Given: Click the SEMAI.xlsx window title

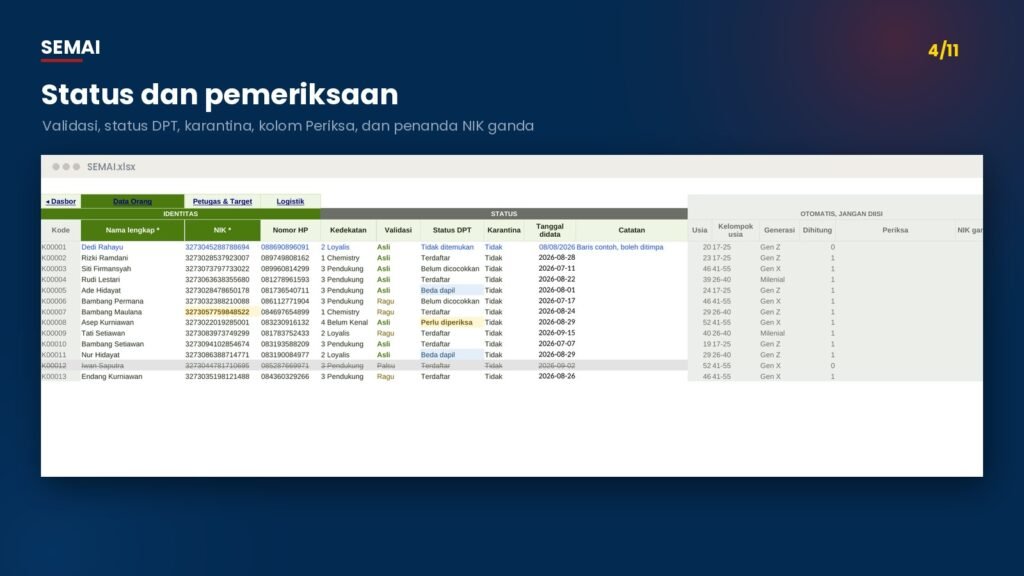Looking at the screenshot, I should (x=111, y=167).
